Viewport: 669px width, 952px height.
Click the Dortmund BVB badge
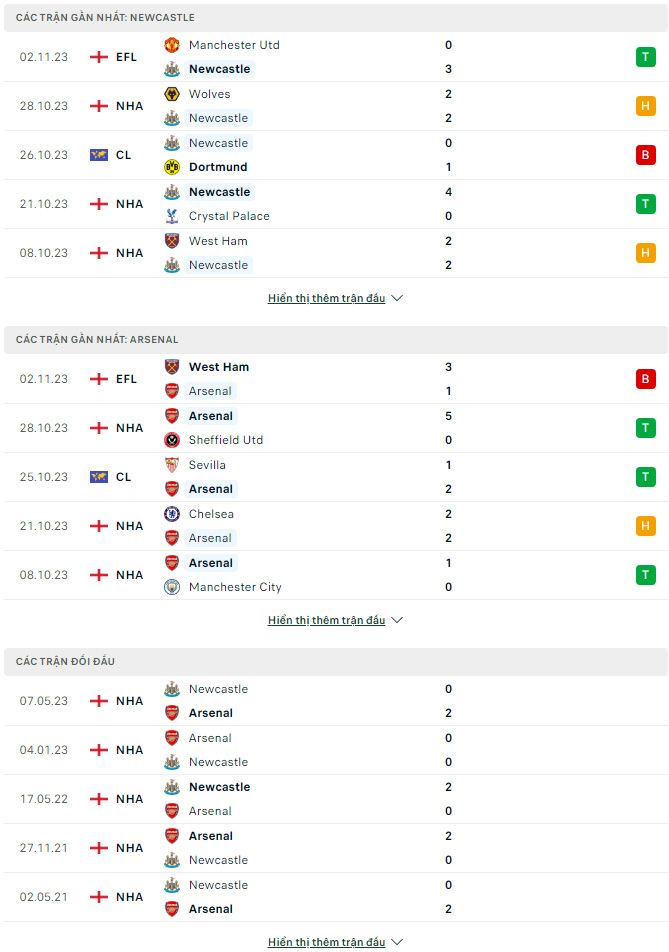[x=172, y=167]
